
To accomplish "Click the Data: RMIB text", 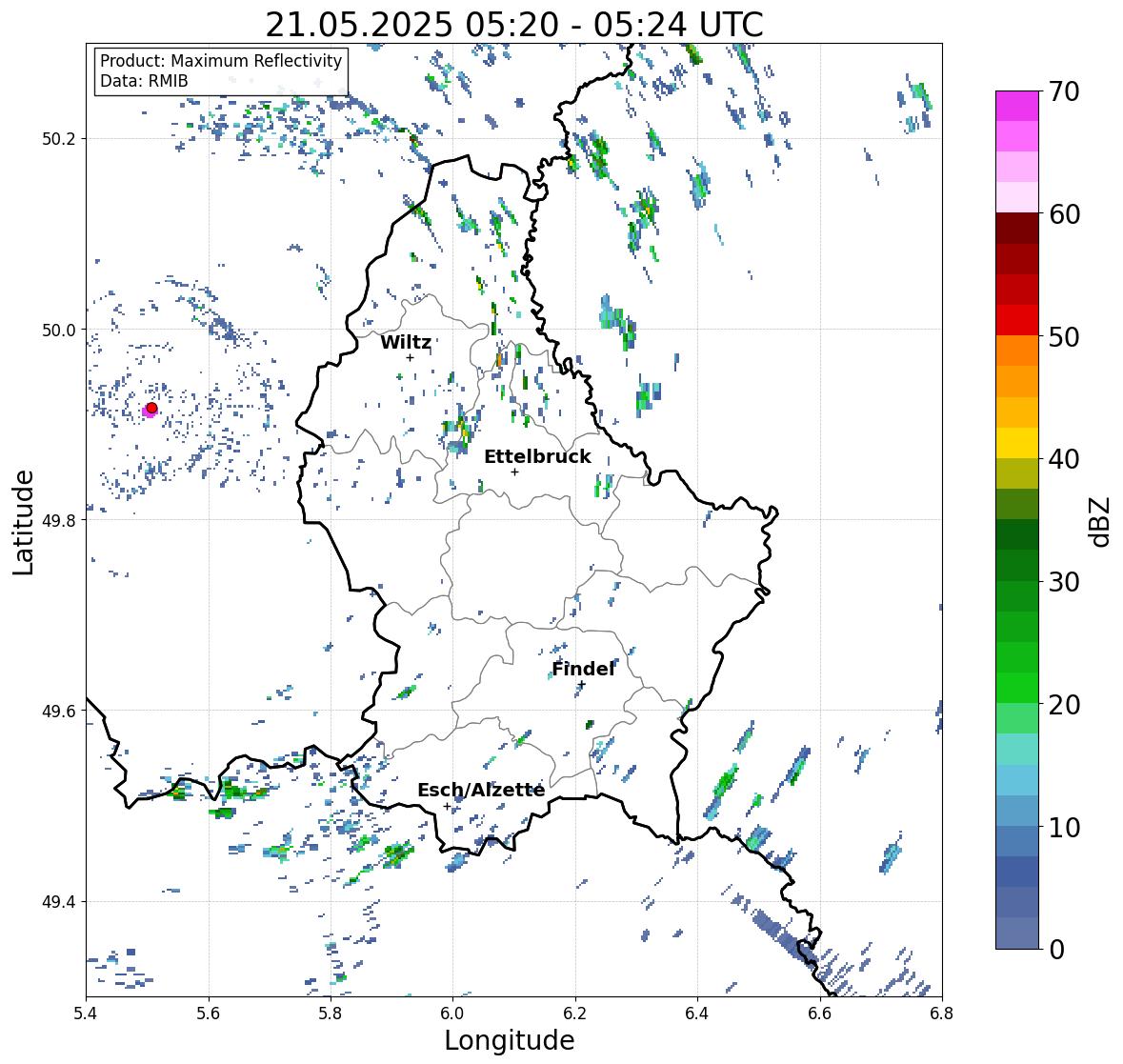I will [144, 81].
